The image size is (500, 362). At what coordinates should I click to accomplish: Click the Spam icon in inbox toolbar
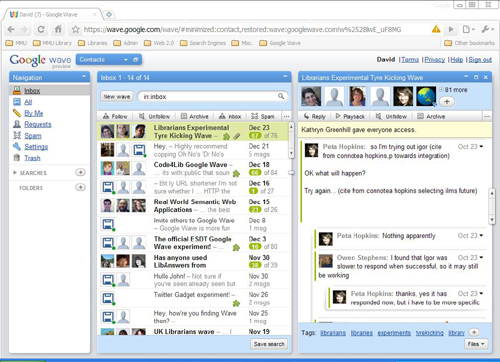(255, 116)
